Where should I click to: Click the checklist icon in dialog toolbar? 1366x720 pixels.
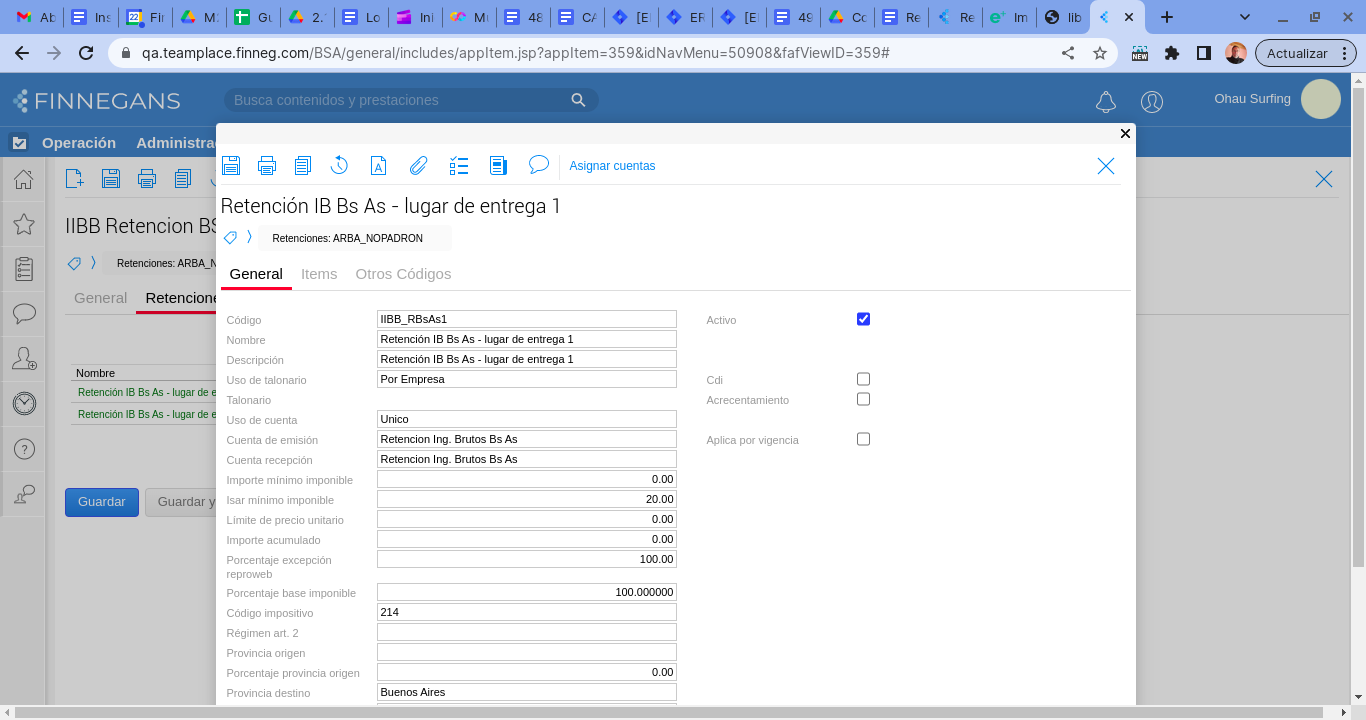click(x=458, y=166)
